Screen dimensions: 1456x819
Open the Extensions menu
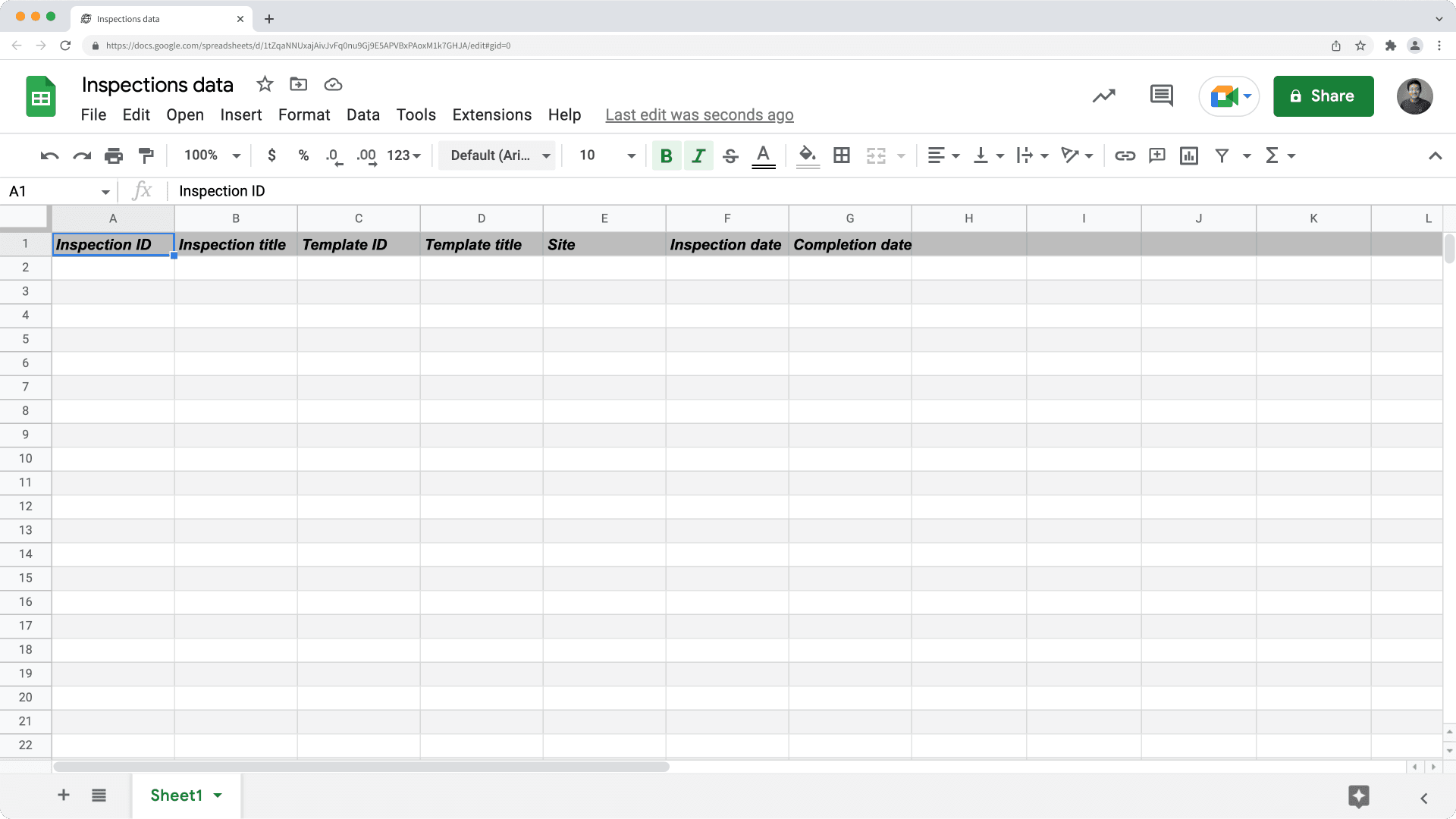tap(491, 115)
